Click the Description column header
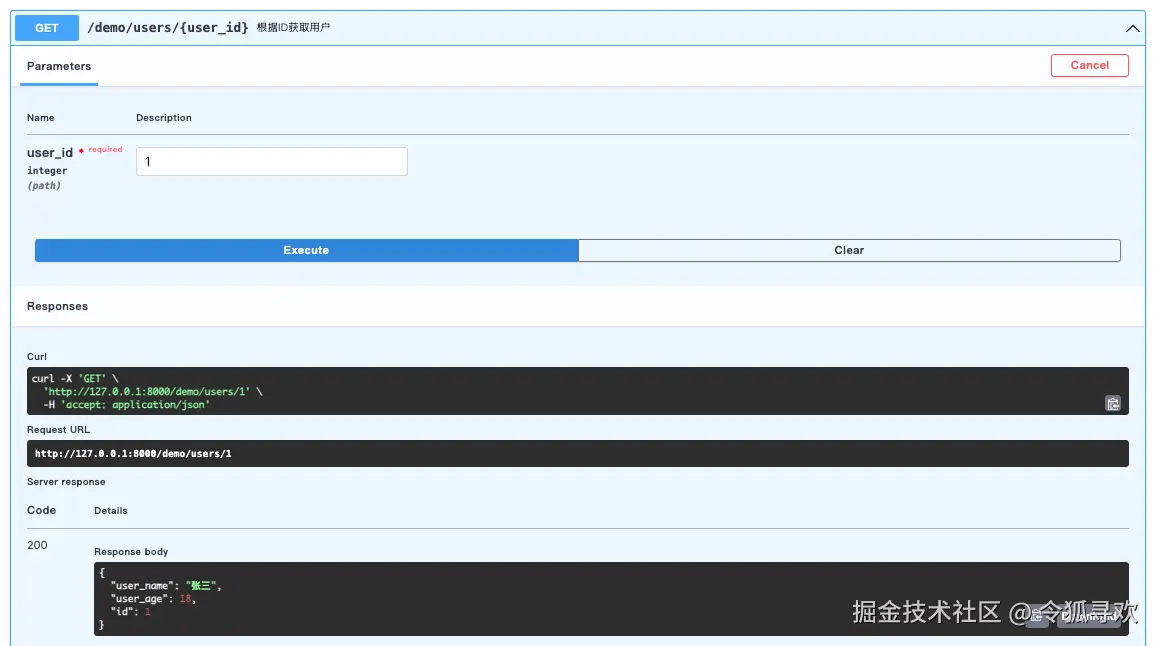The width and height of the screenshot is (1158, 646). (x=164, y=117)
